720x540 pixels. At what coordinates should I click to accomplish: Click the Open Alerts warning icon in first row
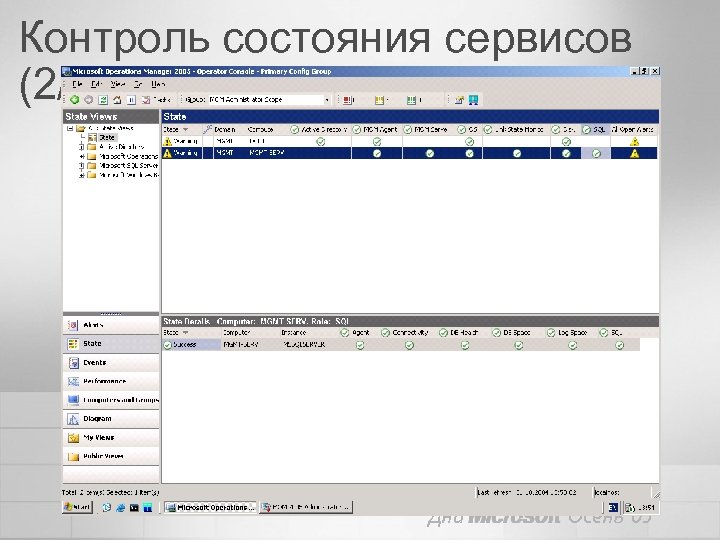[x=634, y=141]
